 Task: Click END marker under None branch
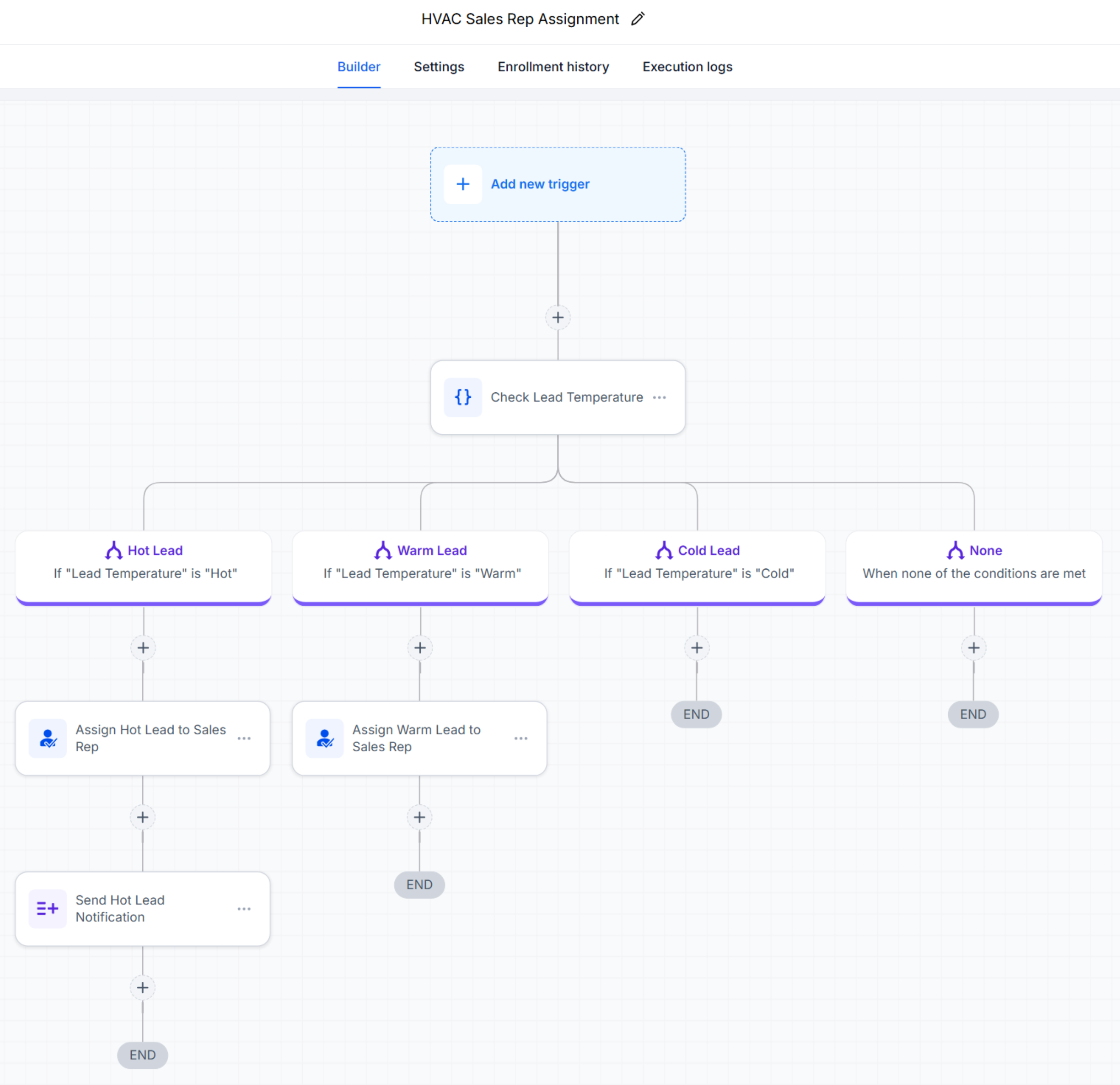pos(973,714)
